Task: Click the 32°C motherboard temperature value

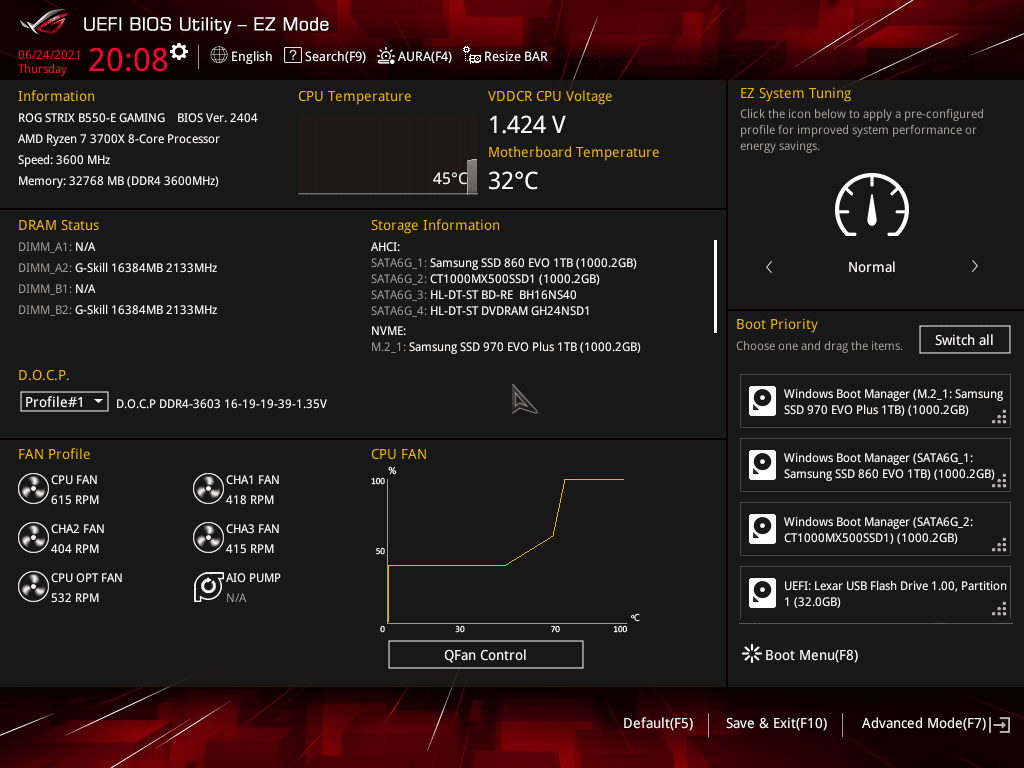Action: coord(513,180)
